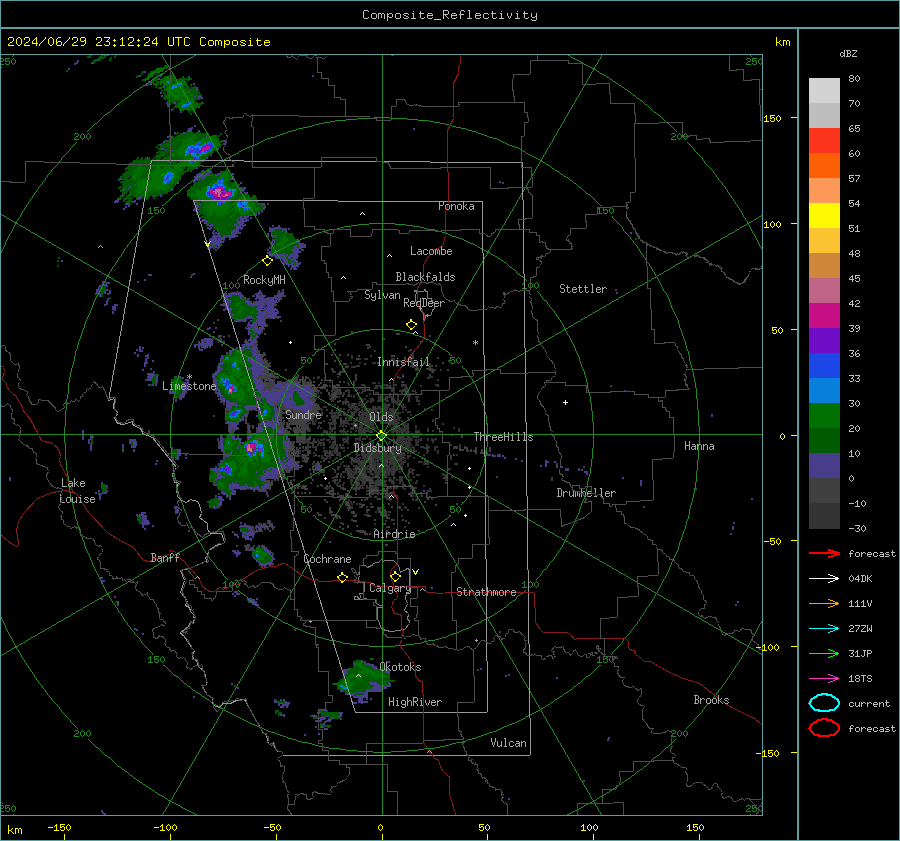The height and width of the screenshot is (841, 900).
Task: Click the Stettler city label
Action: click(x=583, y=289)
